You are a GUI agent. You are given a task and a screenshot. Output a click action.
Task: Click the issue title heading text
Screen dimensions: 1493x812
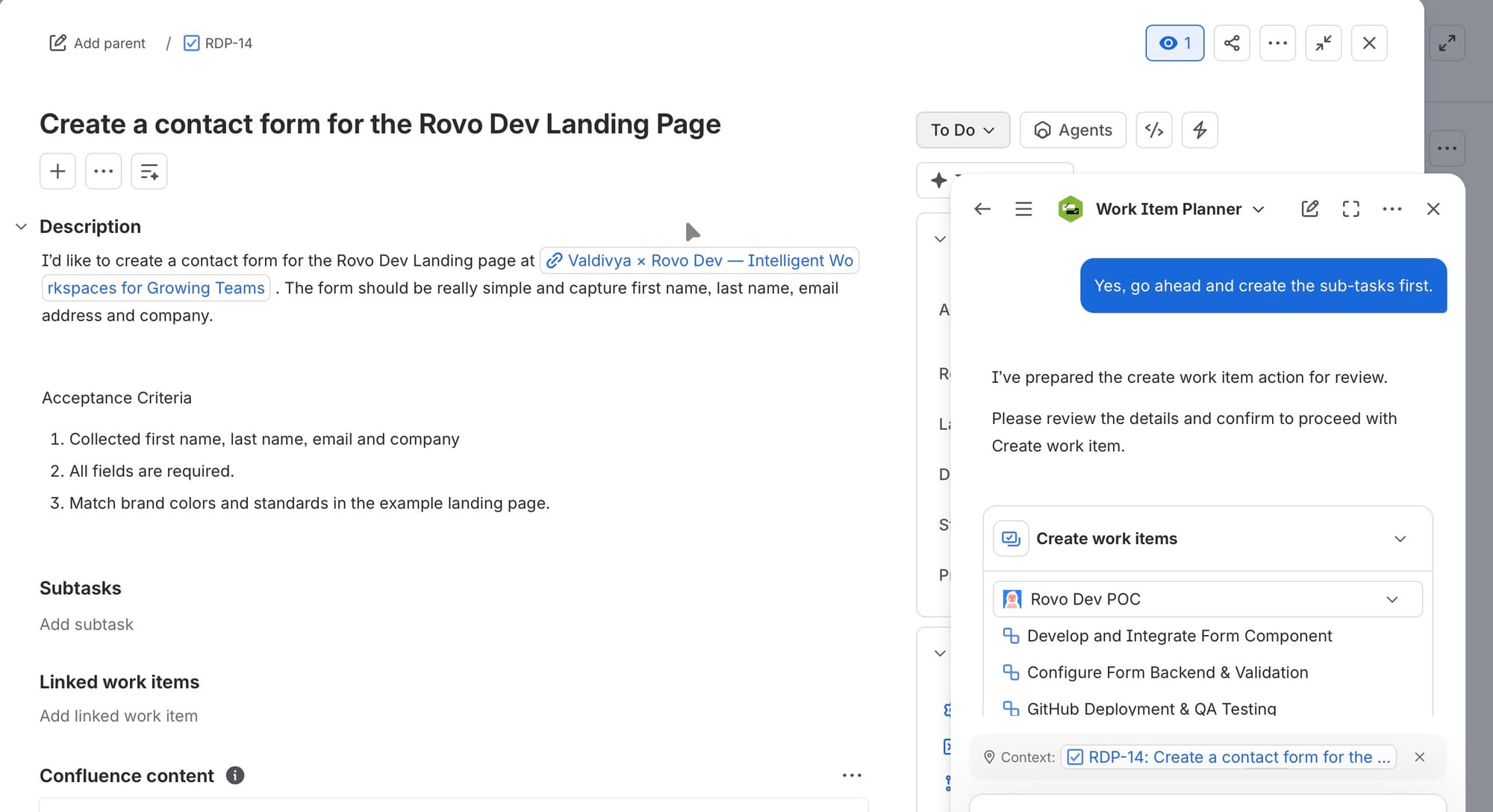click(380, 124)
